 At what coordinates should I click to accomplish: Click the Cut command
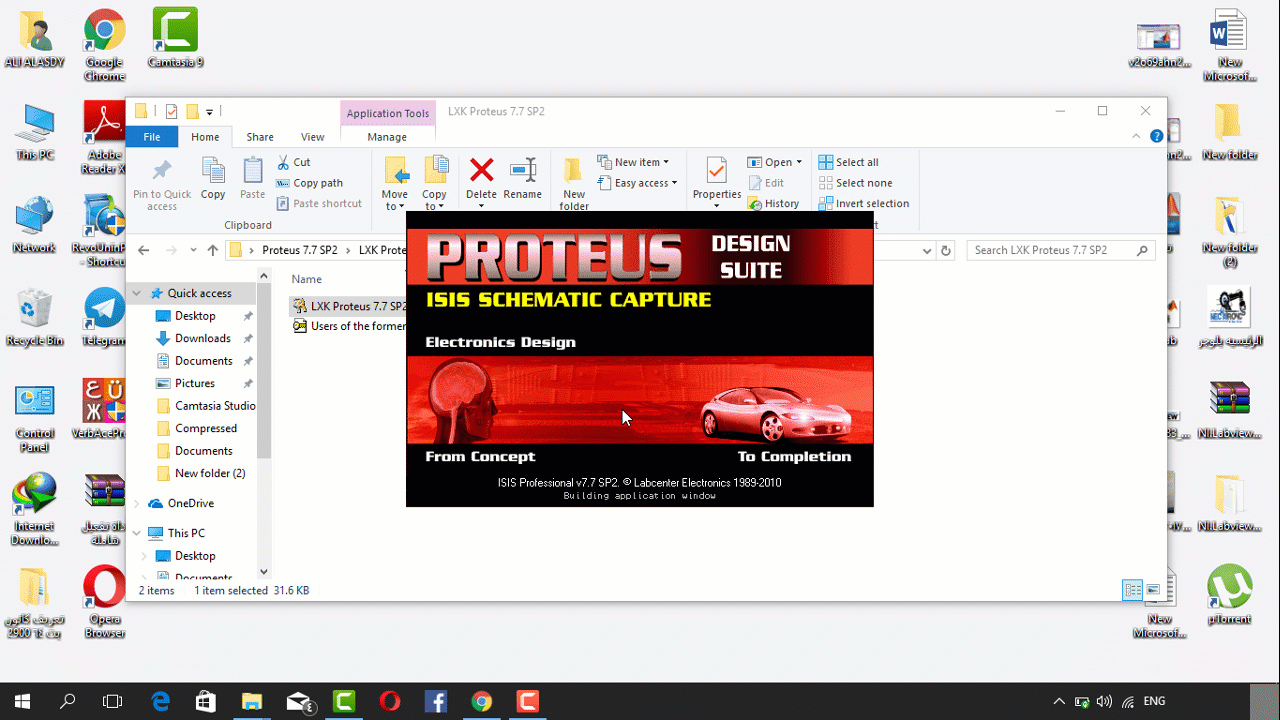click(294, 162)
